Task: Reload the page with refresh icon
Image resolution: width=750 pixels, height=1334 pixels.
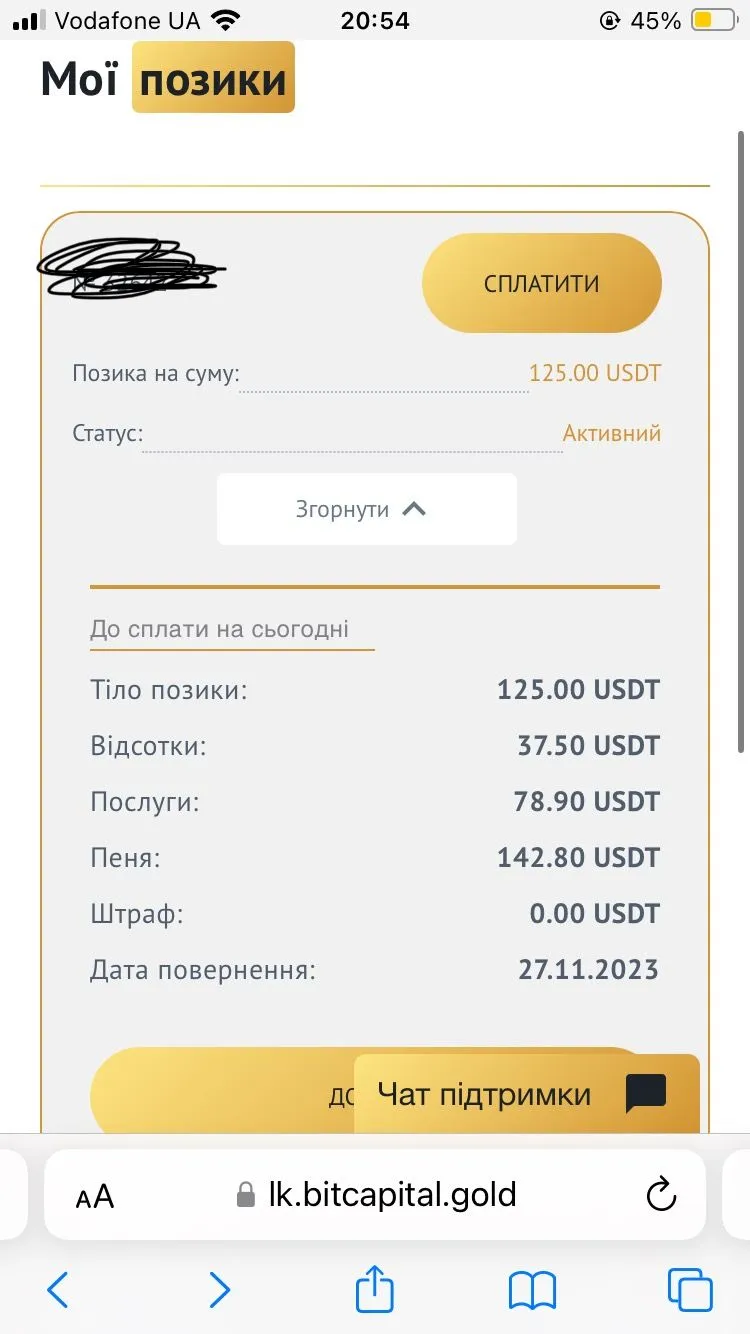Action: pos(661,1194)
